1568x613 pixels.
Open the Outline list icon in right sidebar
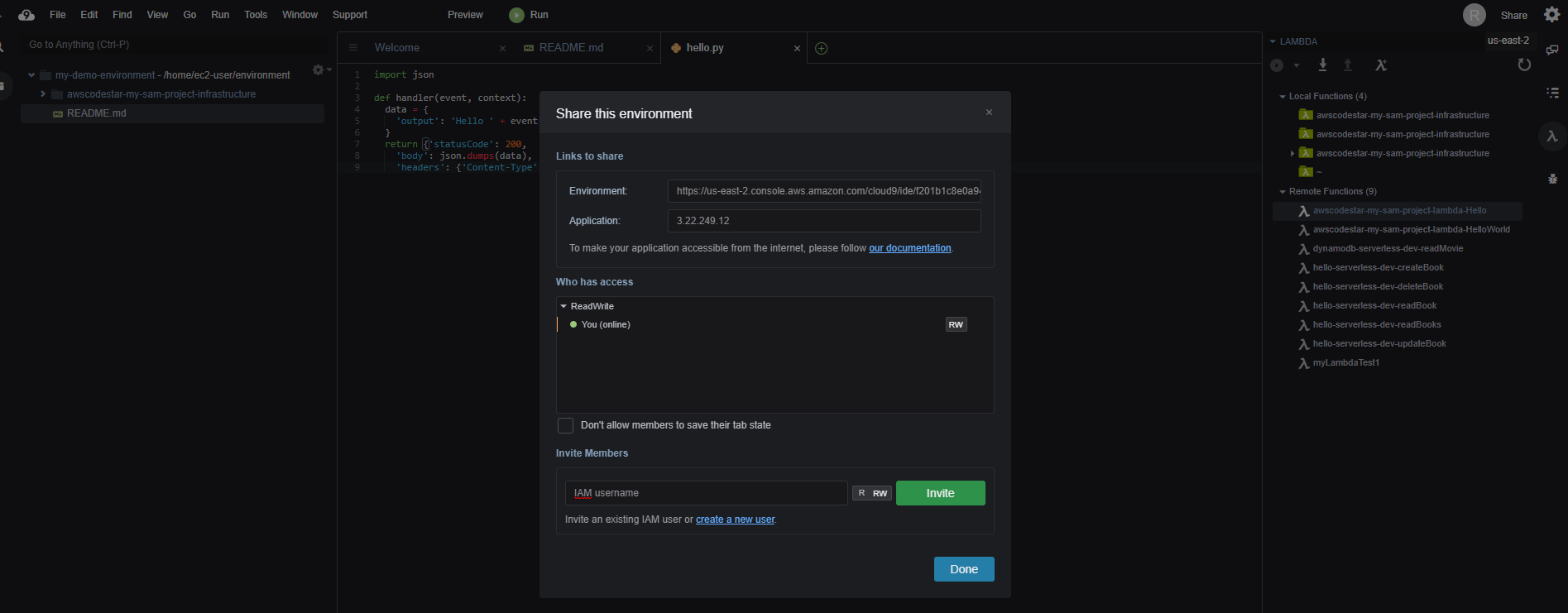point(1552,93)
